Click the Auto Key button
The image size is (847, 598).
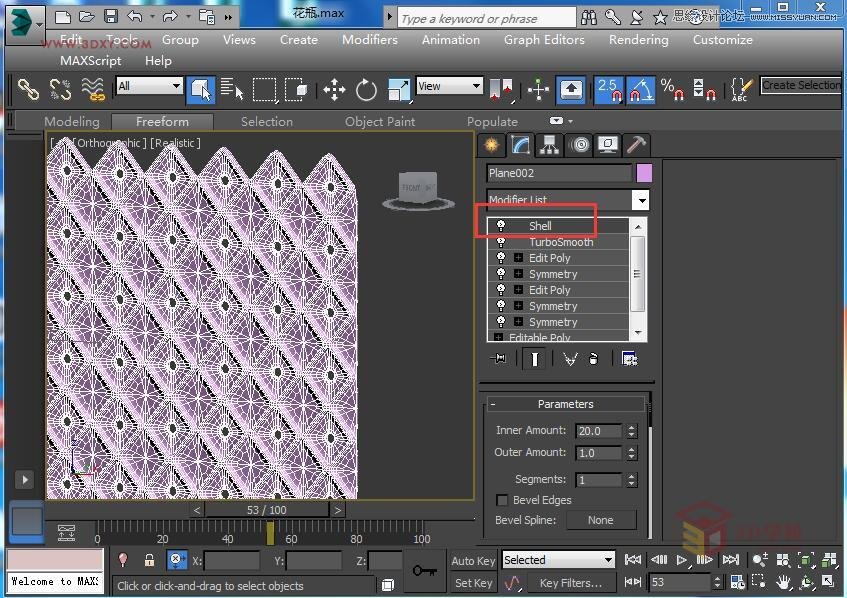473,560
